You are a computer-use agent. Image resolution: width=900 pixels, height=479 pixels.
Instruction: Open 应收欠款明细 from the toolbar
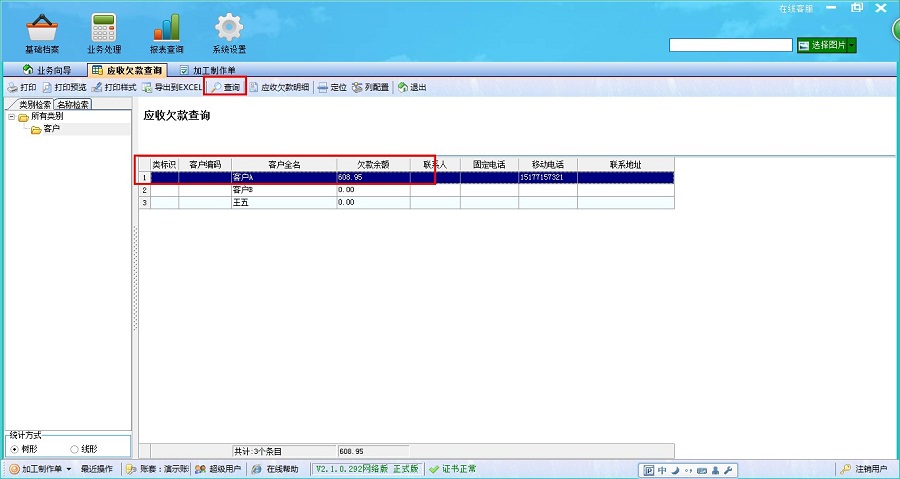tap(279, 88)
